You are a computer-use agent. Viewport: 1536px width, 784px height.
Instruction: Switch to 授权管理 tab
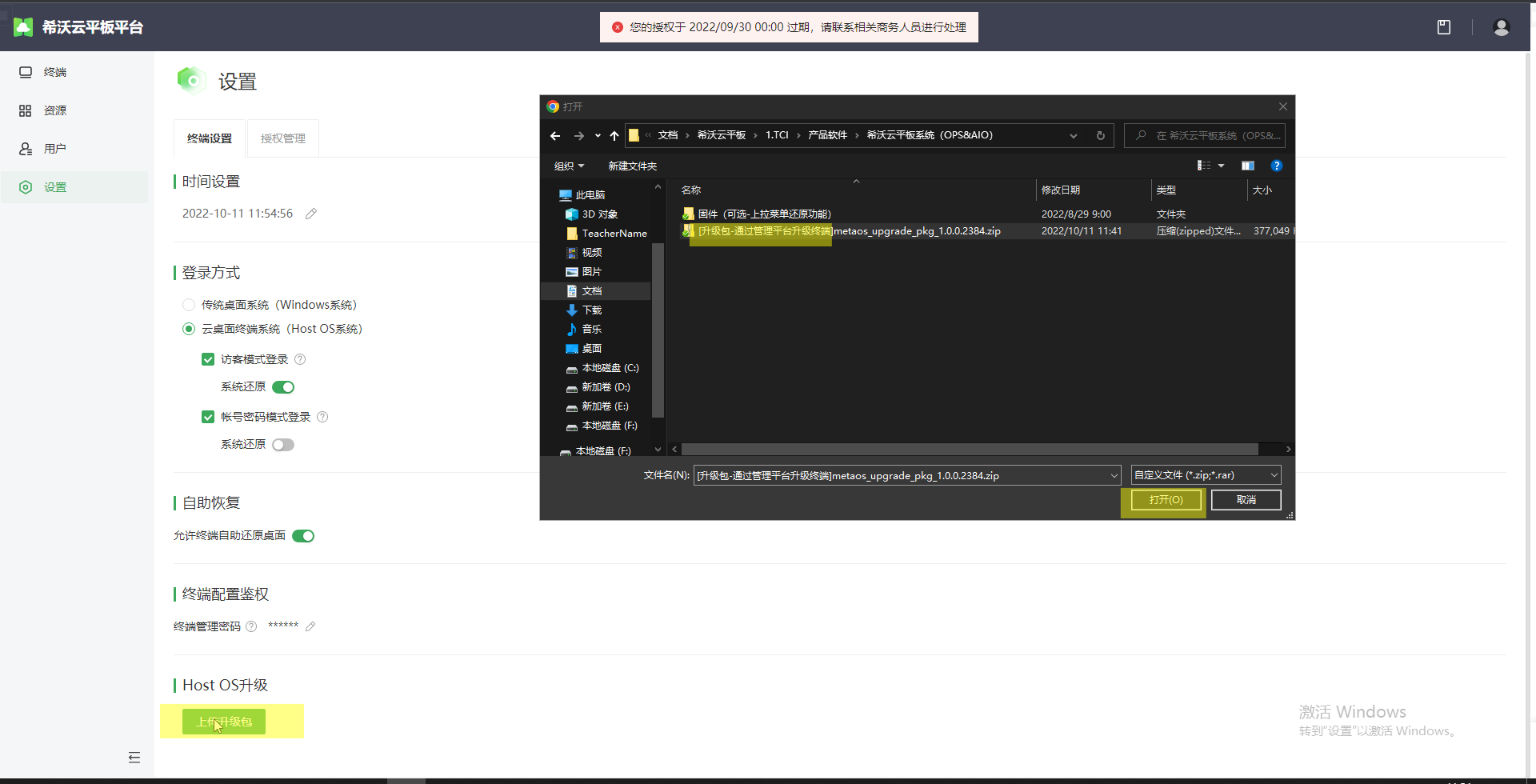click(x=283, y=138)
